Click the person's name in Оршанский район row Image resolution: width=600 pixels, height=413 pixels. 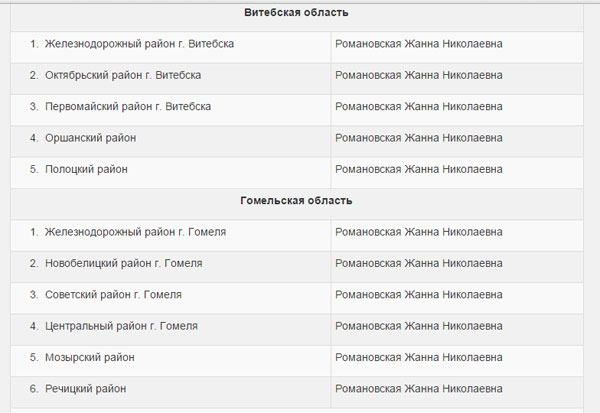(x=419, y=138)
